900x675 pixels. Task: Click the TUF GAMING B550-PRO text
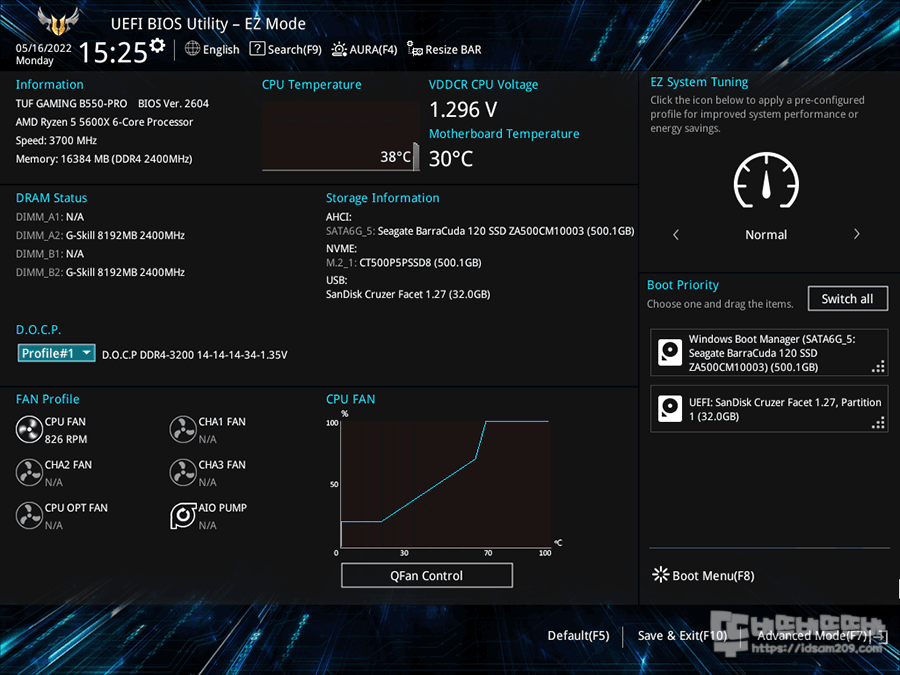(x=71, y=103)
